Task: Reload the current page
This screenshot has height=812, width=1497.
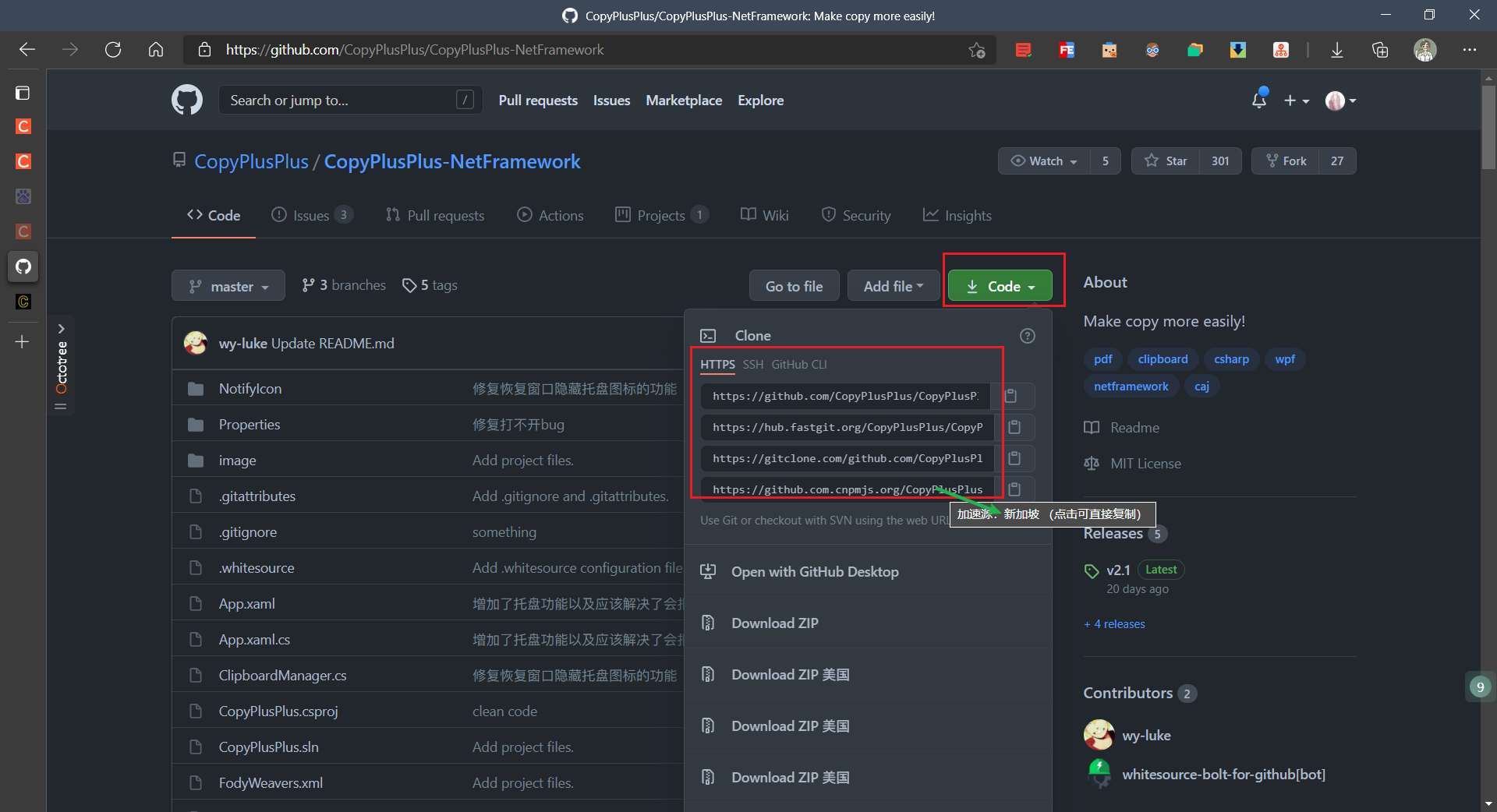Action: point(113,50)
